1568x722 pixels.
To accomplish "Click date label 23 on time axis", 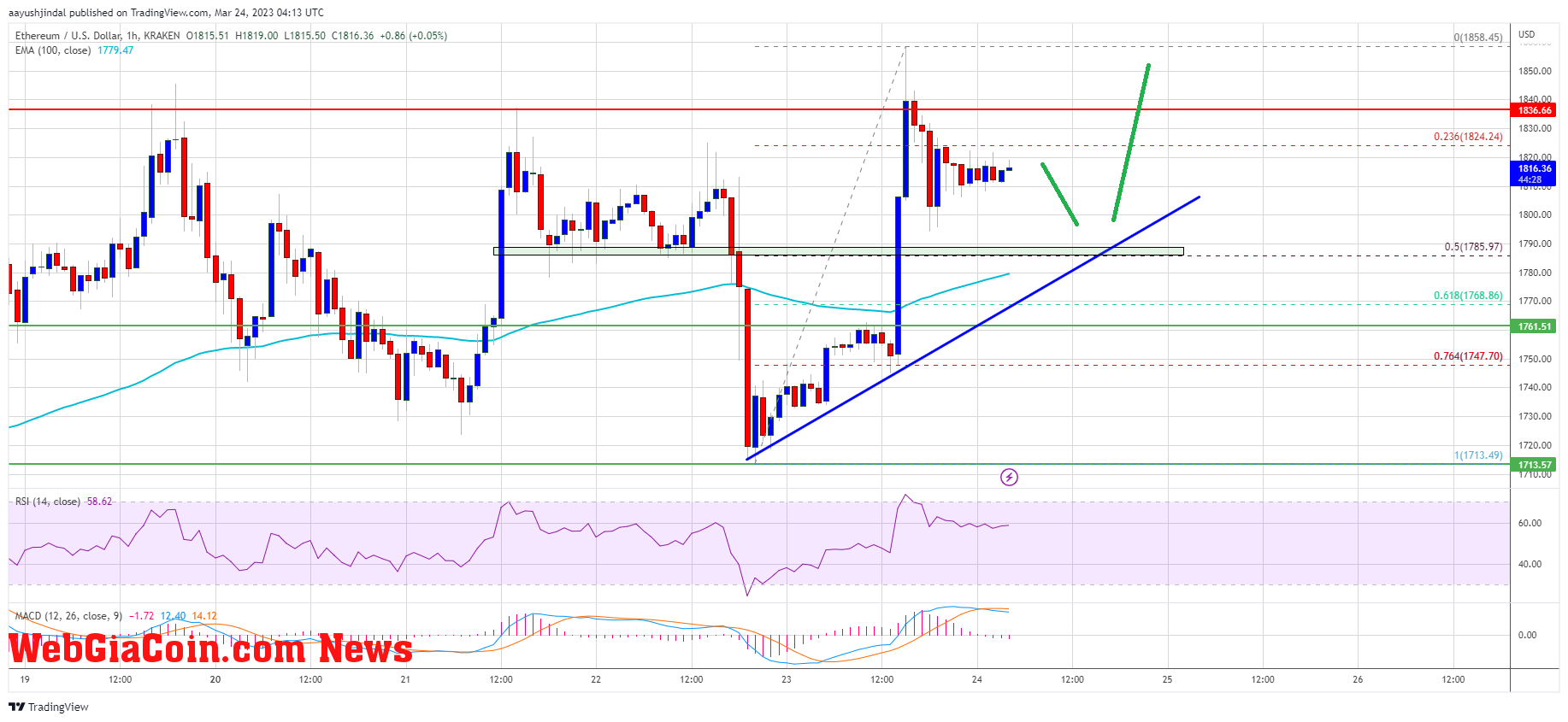I will click(787, 680).
